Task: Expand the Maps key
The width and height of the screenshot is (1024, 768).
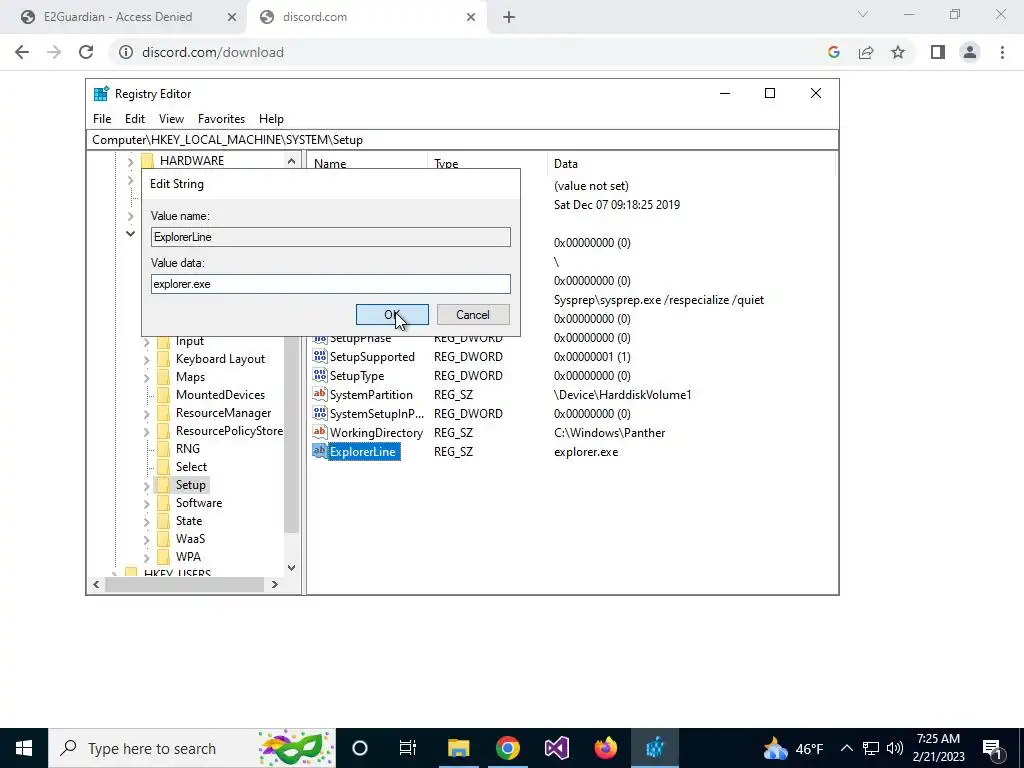Action: (146, 377)
